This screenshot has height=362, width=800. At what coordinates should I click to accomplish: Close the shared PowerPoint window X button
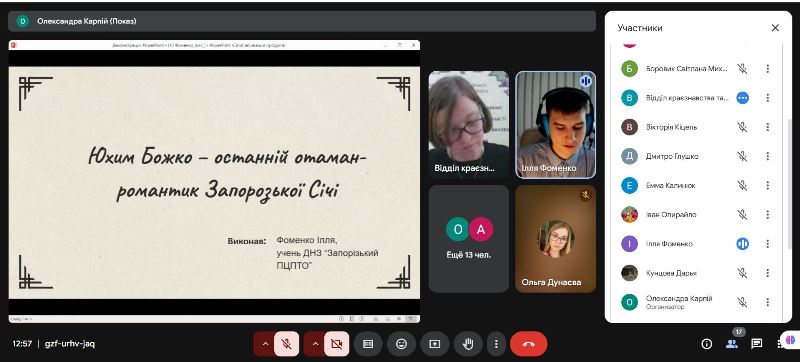pyautogui.click(x=414, y=45)
